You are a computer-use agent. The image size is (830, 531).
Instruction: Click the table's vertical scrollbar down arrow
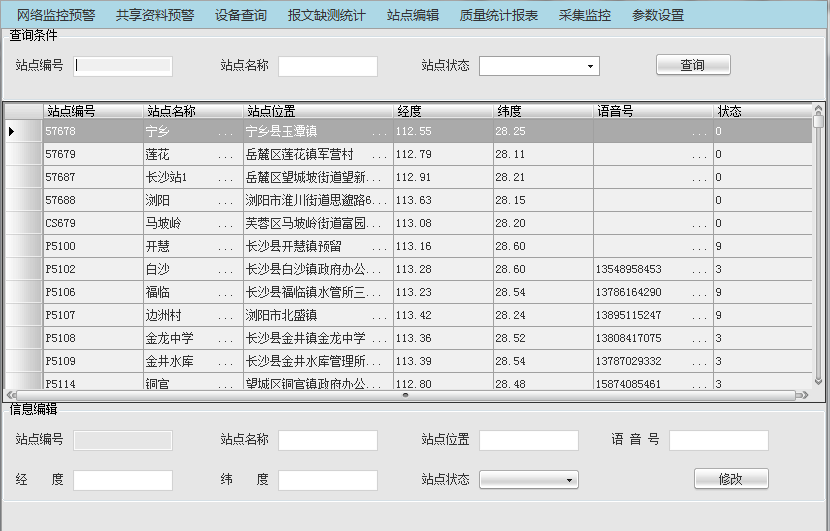click(818, 381)
